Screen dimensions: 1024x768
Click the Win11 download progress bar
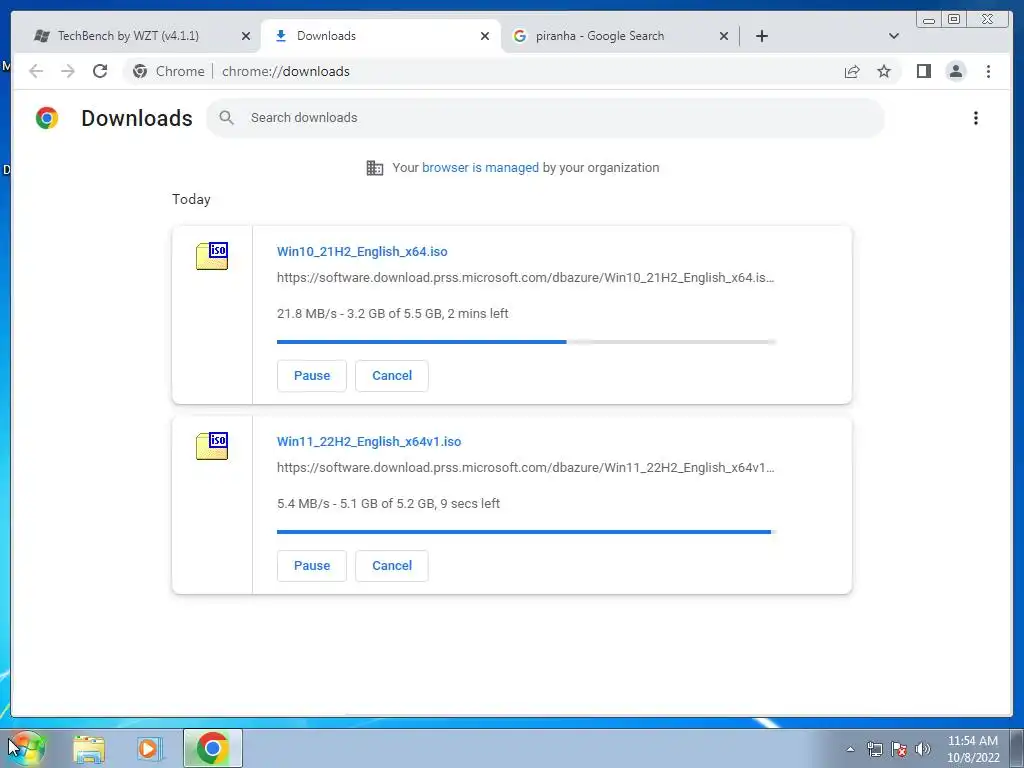point(526,532)
